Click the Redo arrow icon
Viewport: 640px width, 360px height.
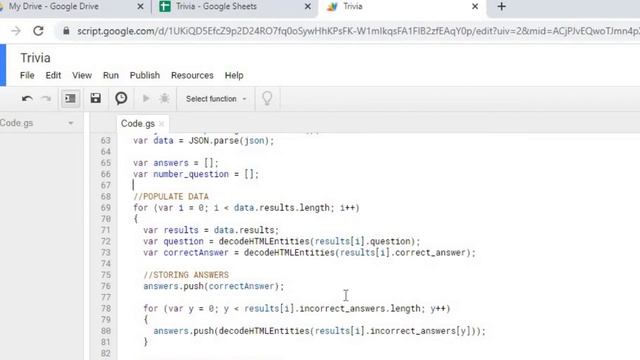[x=46, y=98]
